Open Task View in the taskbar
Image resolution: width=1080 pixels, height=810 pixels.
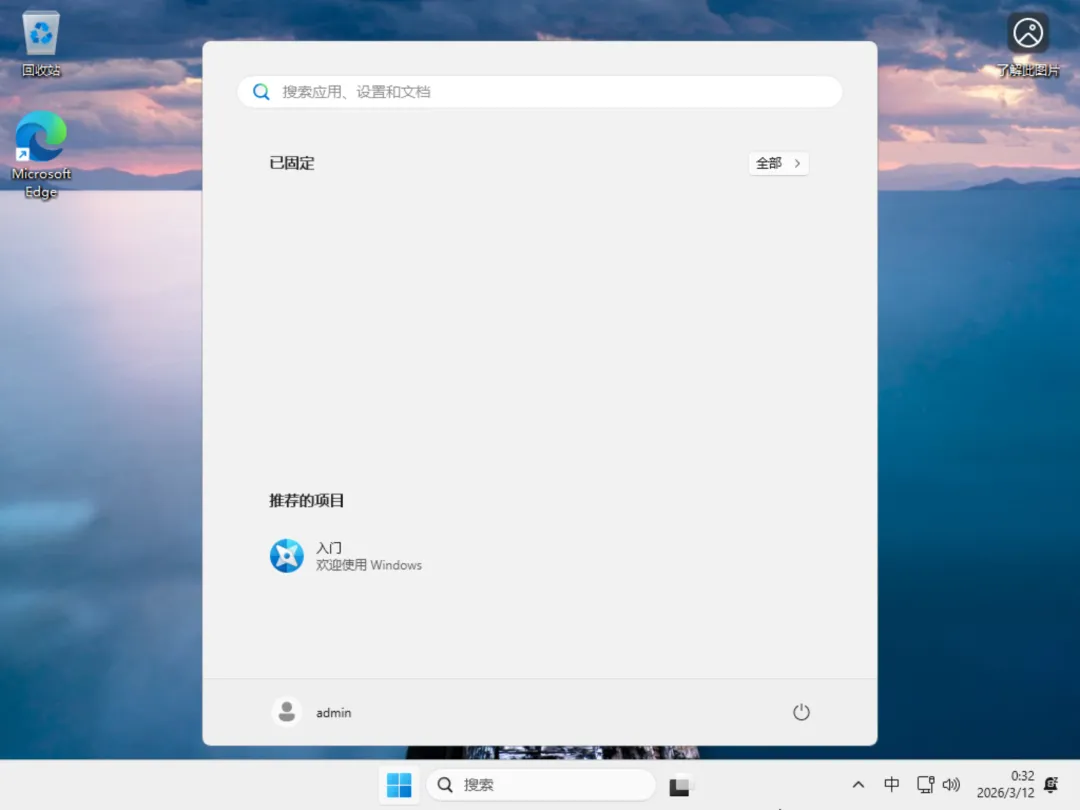pos(679,785)
